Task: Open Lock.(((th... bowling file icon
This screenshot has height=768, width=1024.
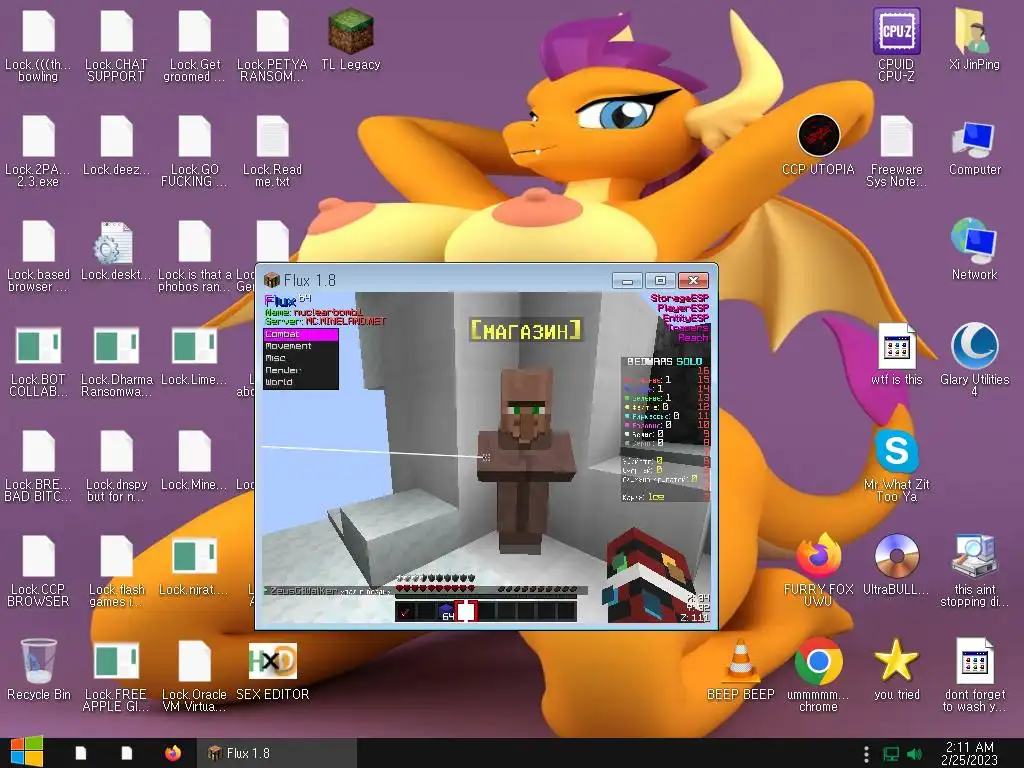Action: (x=38, y=31)
